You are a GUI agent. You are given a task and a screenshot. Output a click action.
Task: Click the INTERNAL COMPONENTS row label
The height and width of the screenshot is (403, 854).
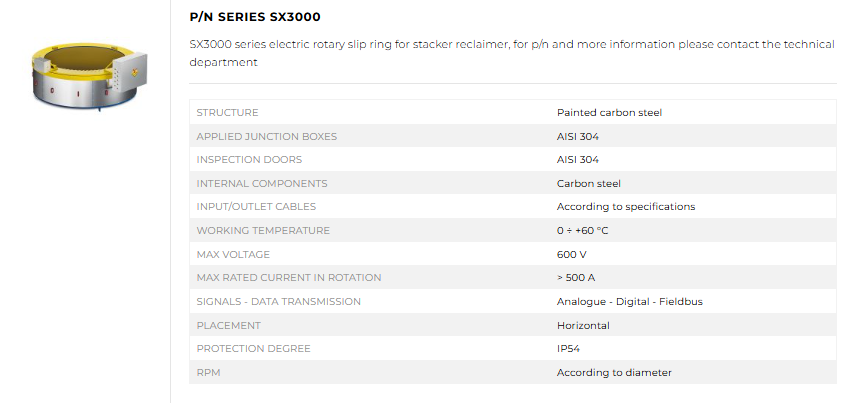pyautogui.click(x=261, y=184)
